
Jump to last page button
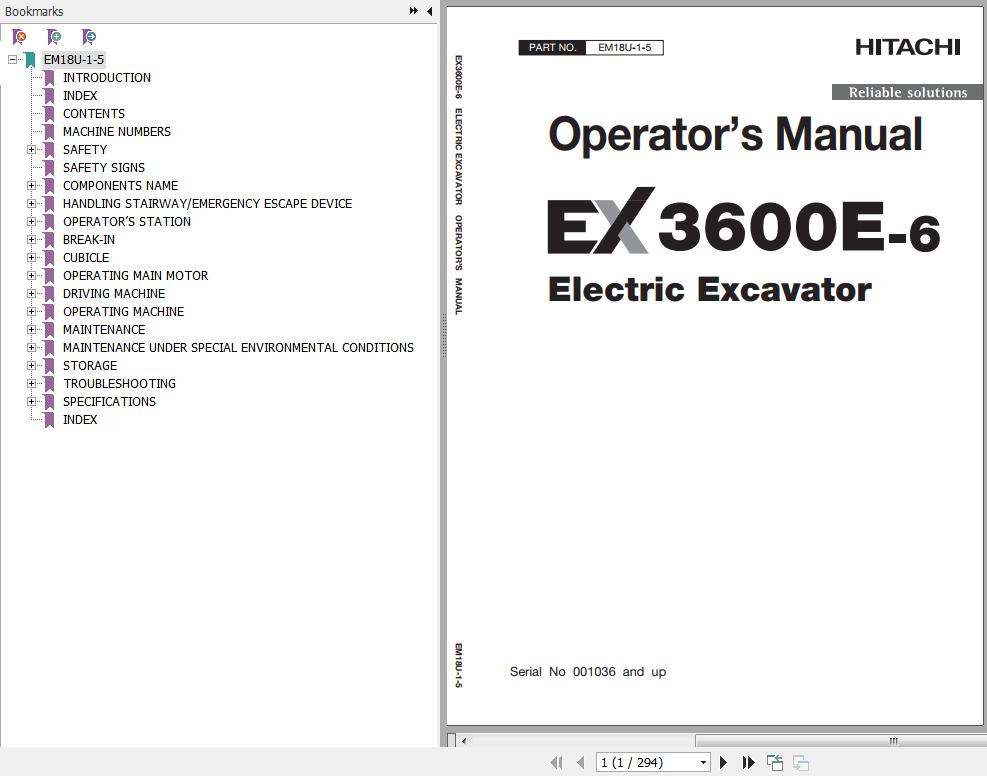(748, 762)
